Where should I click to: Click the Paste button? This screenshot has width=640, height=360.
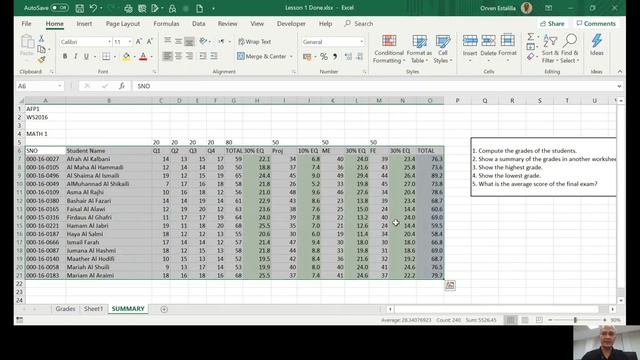[27, 46]
